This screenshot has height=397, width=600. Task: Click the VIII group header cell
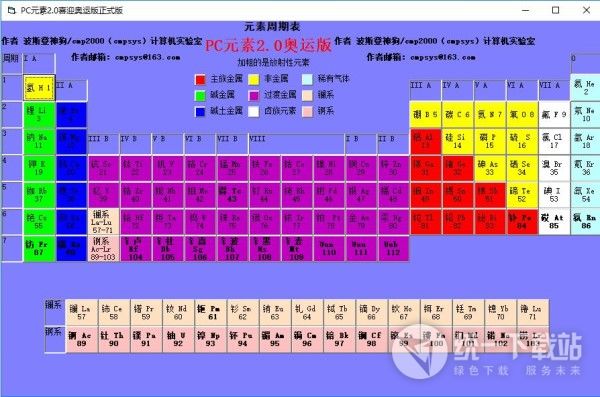pos(296,144)
